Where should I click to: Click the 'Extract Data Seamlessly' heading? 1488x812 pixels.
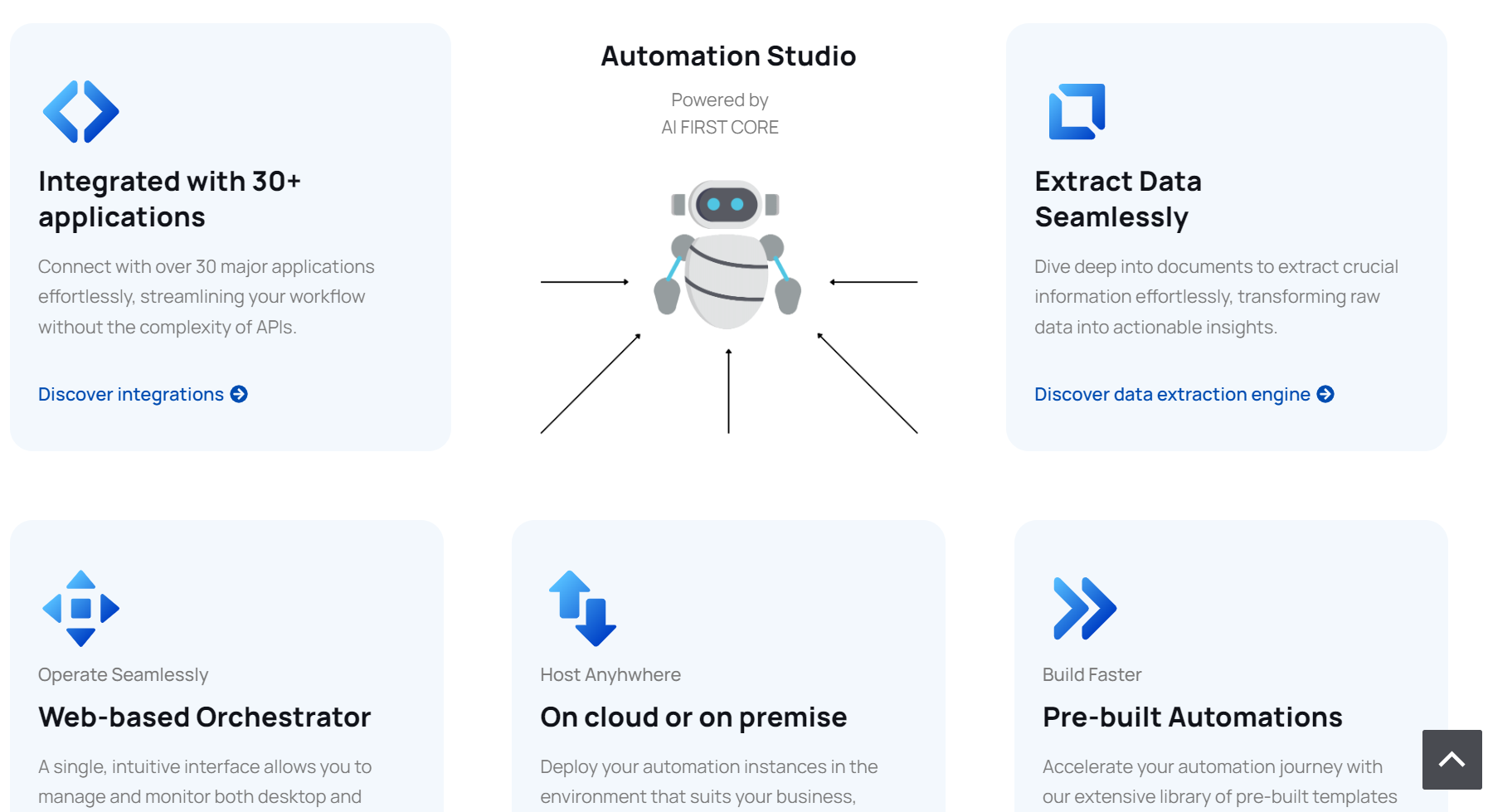point(1118,199)
